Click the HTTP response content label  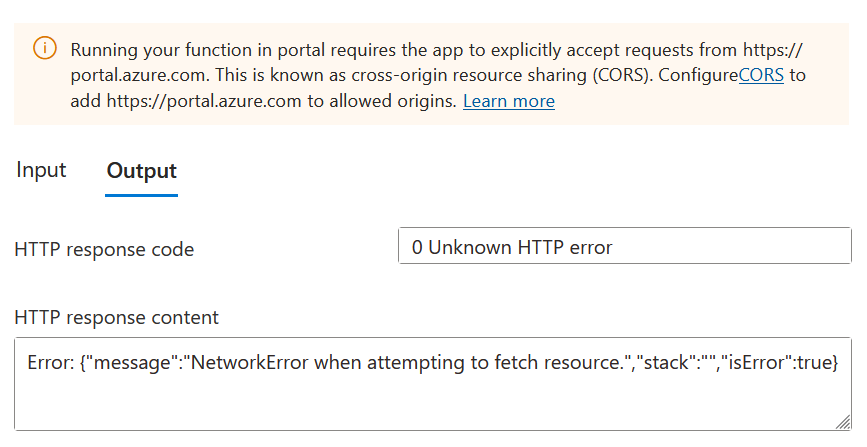[117, 318]
